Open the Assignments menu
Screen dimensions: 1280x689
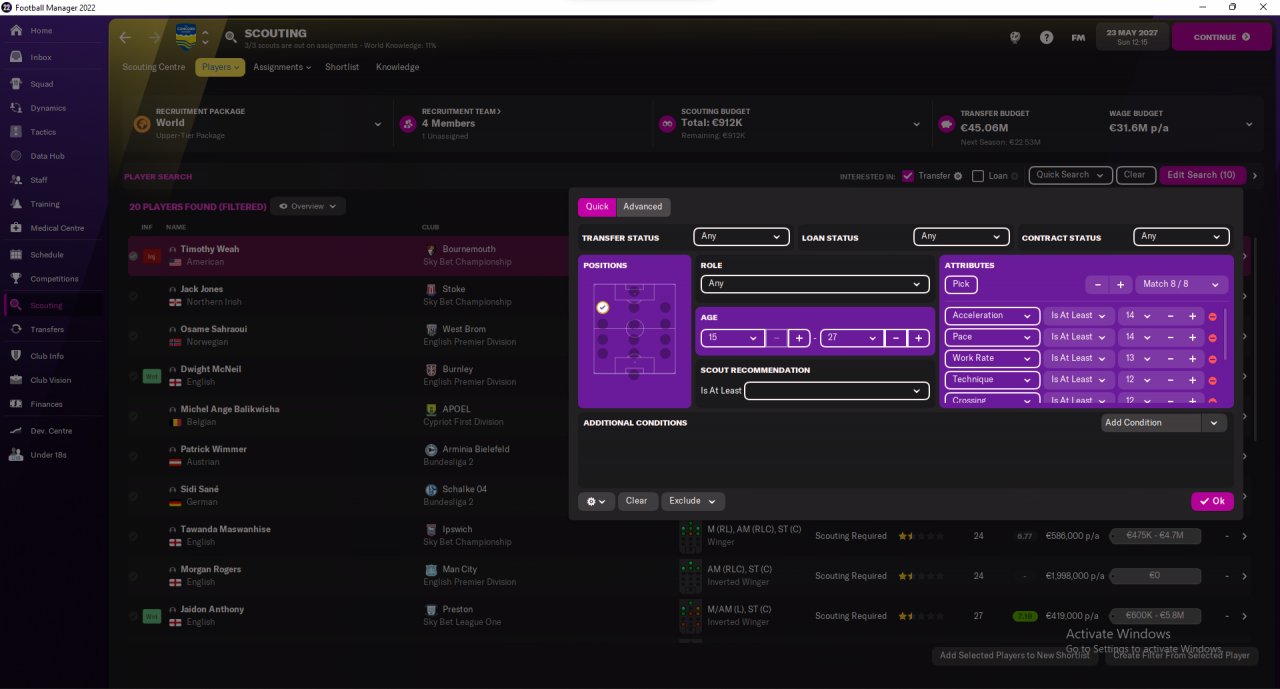pos(282,67)
